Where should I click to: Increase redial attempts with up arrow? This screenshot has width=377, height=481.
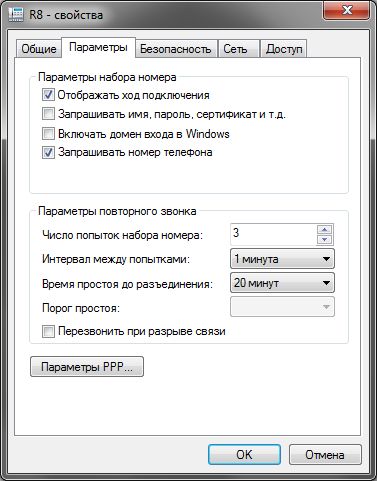pos(325,230)
